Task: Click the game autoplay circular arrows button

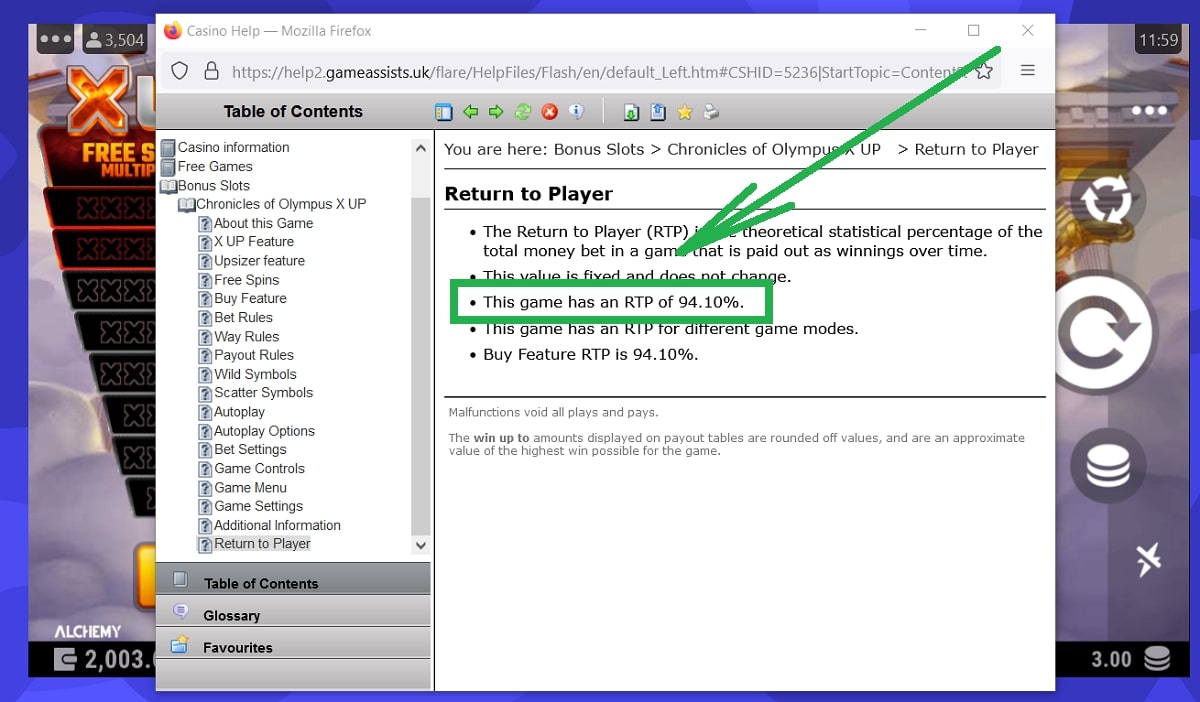Action: point(1106,198)
